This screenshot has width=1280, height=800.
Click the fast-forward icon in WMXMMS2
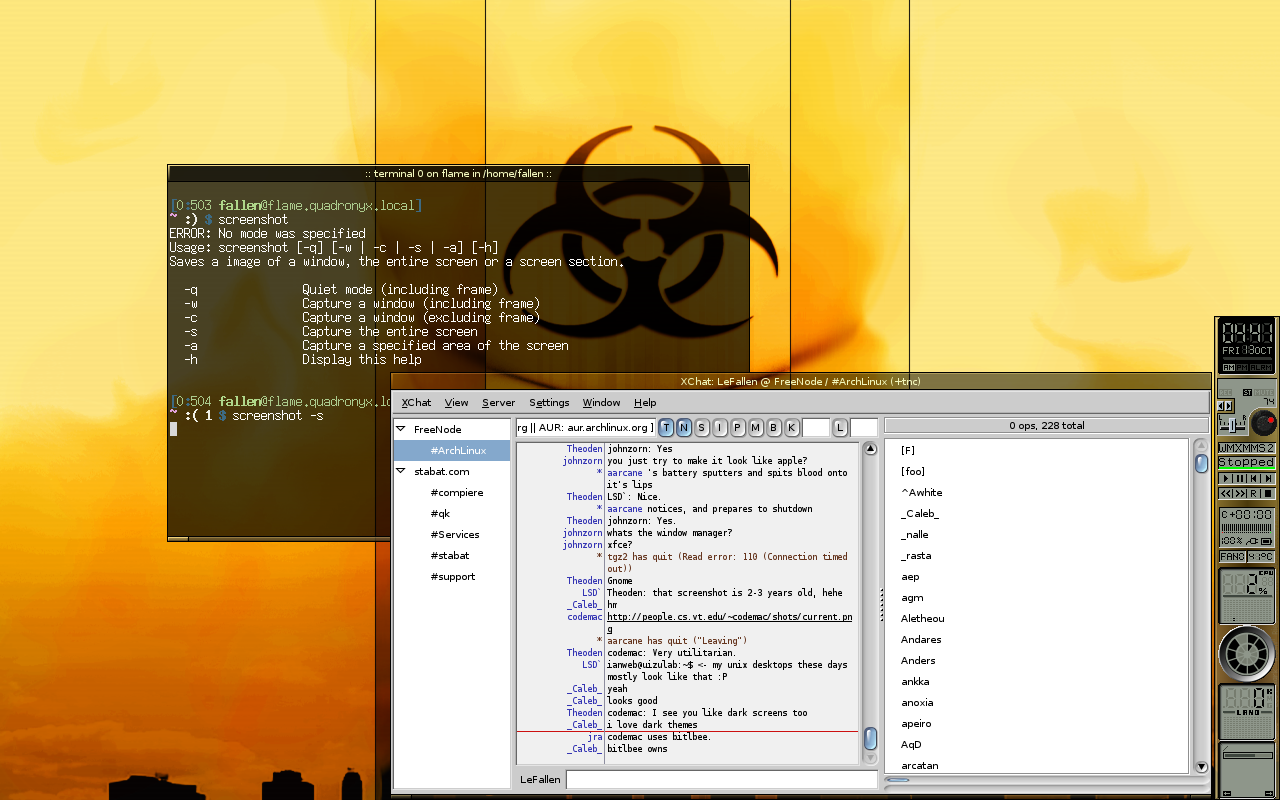[1239, 493]
